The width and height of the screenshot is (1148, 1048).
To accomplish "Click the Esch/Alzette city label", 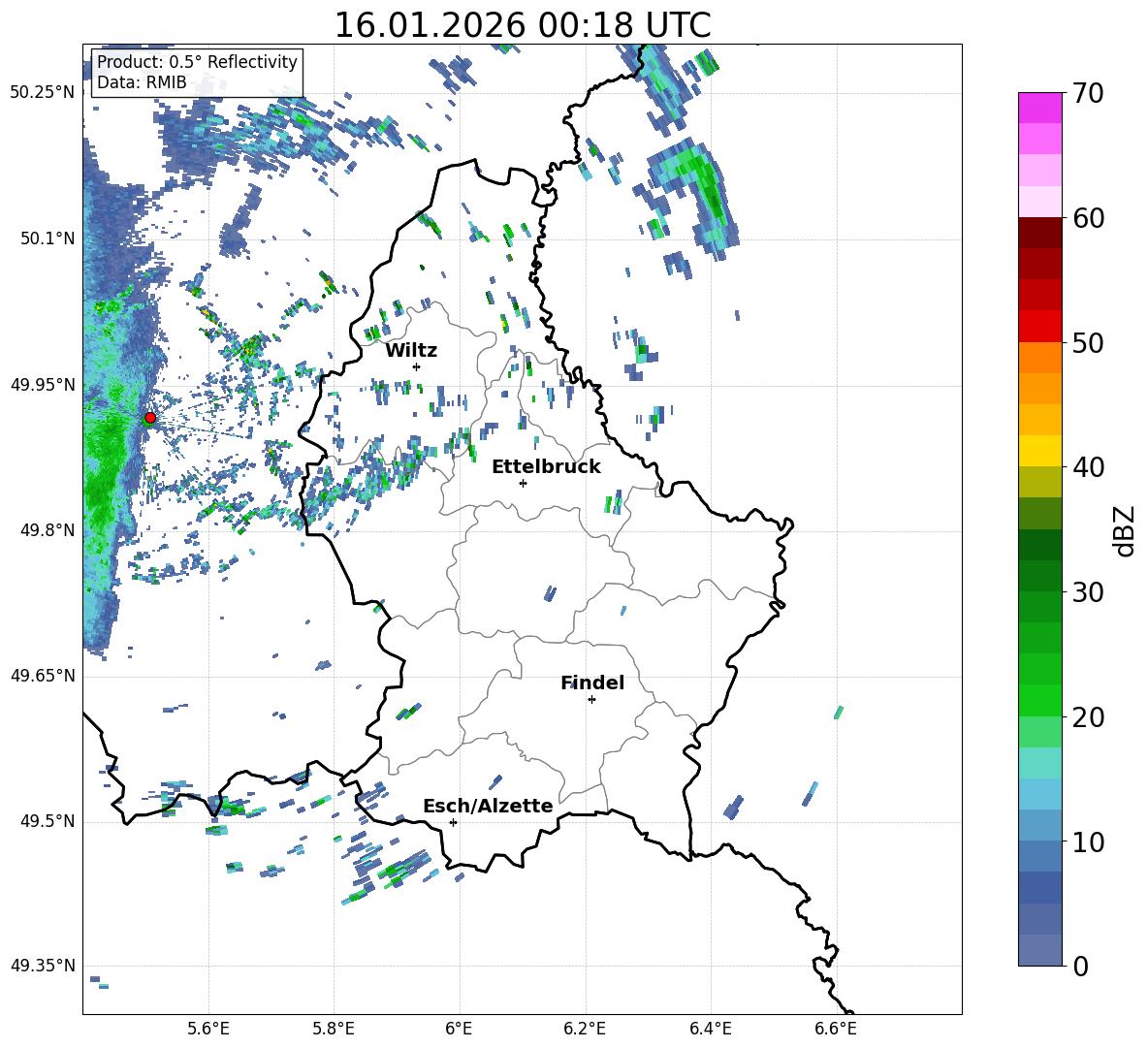I will pos(488,807).
